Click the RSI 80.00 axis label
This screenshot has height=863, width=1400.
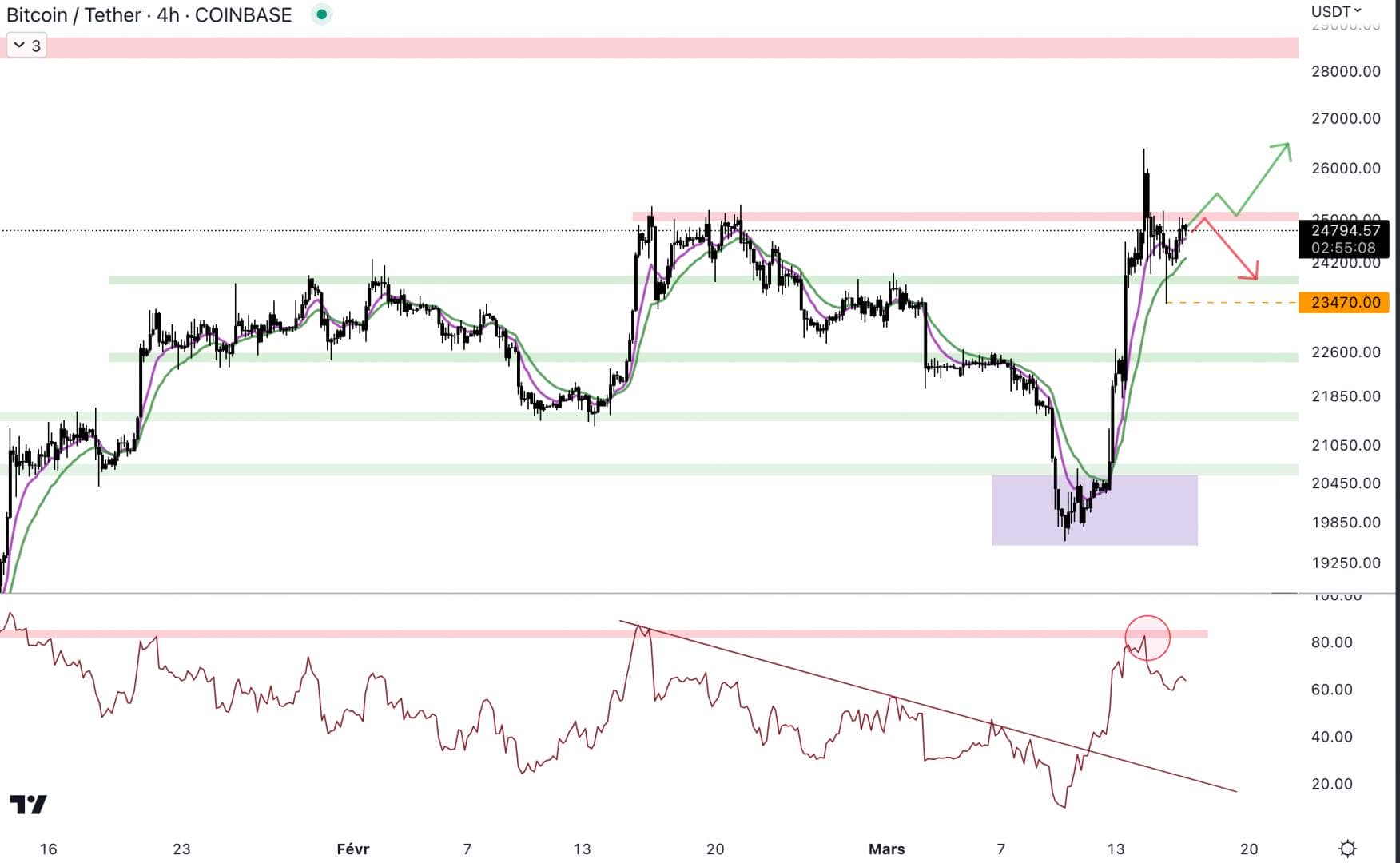[x=1332, y=642]
